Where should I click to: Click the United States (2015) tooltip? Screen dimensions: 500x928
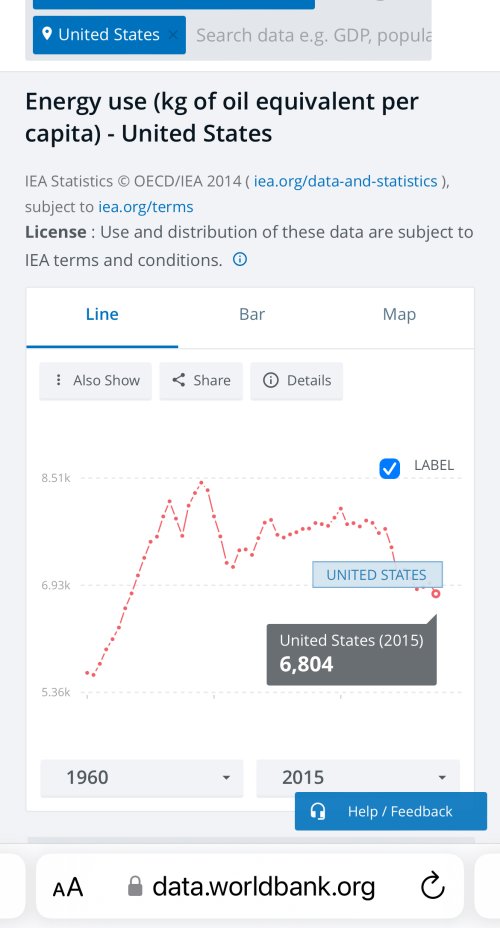[351, 653]
